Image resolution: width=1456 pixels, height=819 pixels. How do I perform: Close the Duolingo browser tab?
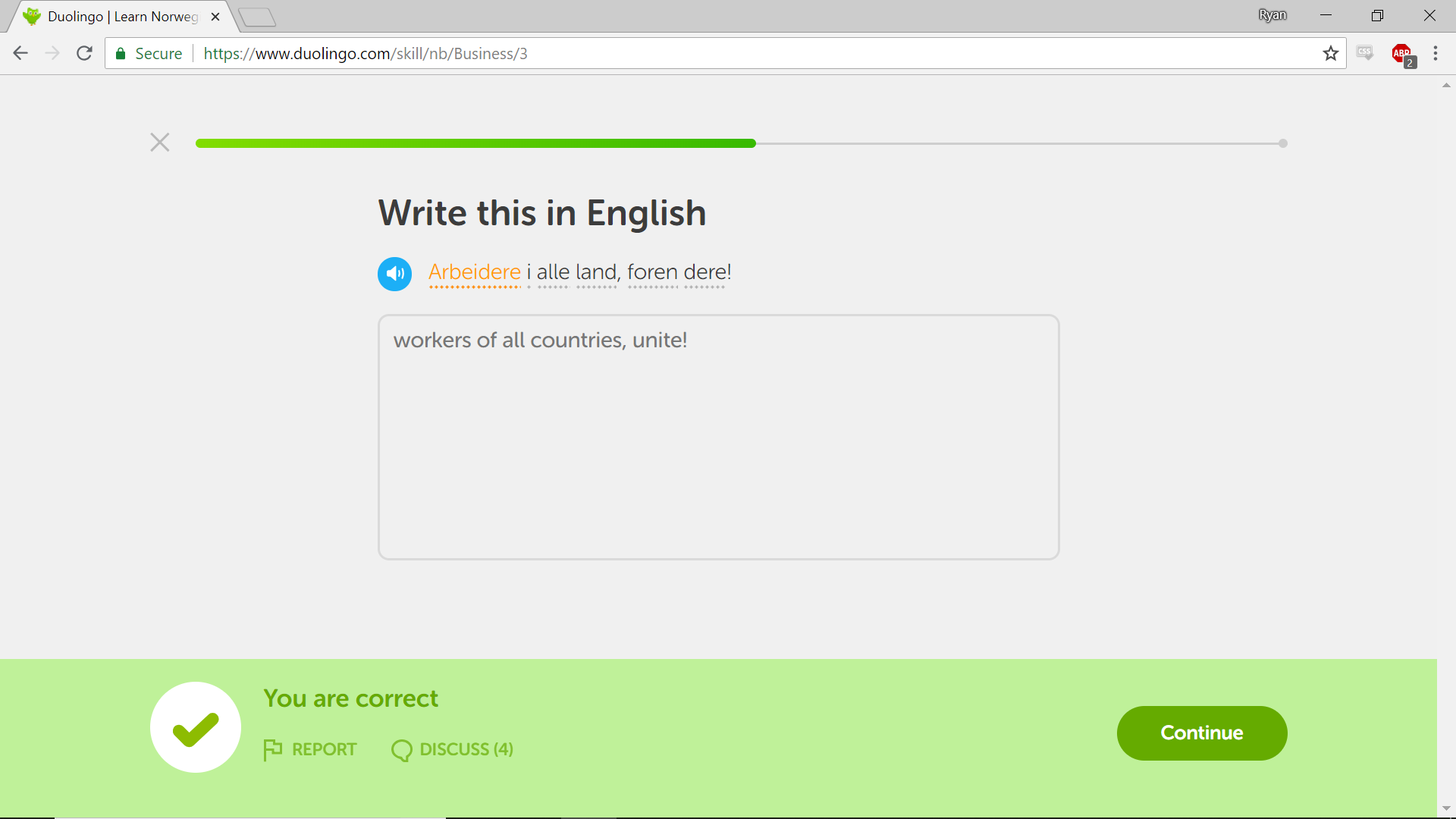coord(215,17)
